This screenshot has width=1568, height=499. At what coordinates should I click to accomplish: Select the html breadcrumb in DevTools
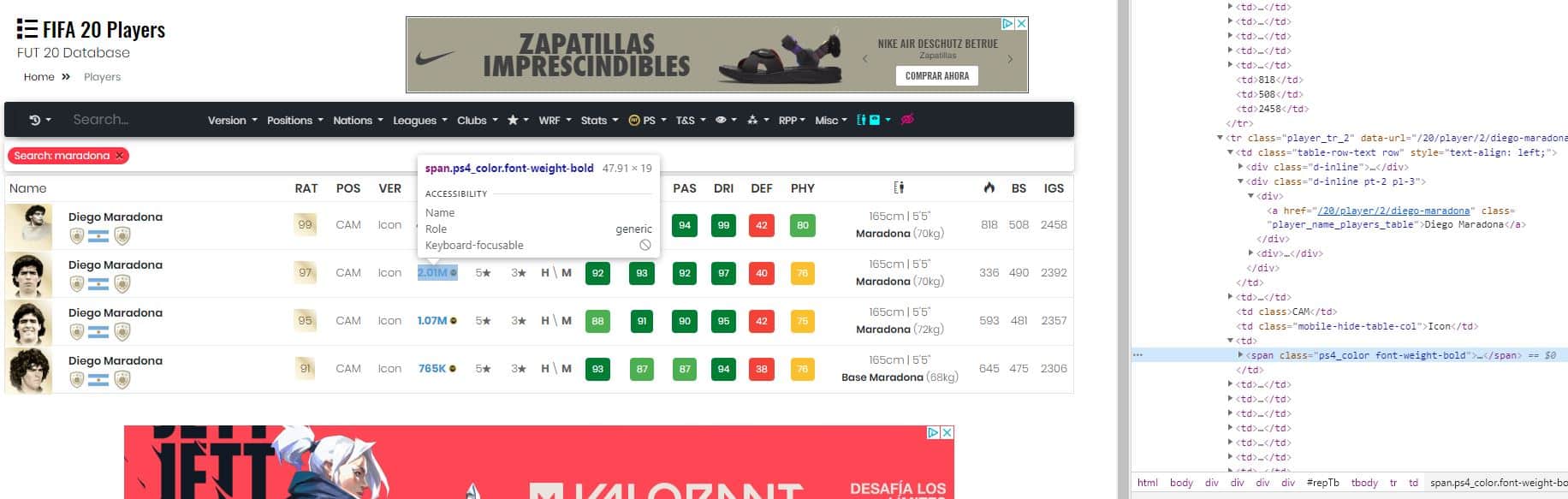coord(1148,483)
